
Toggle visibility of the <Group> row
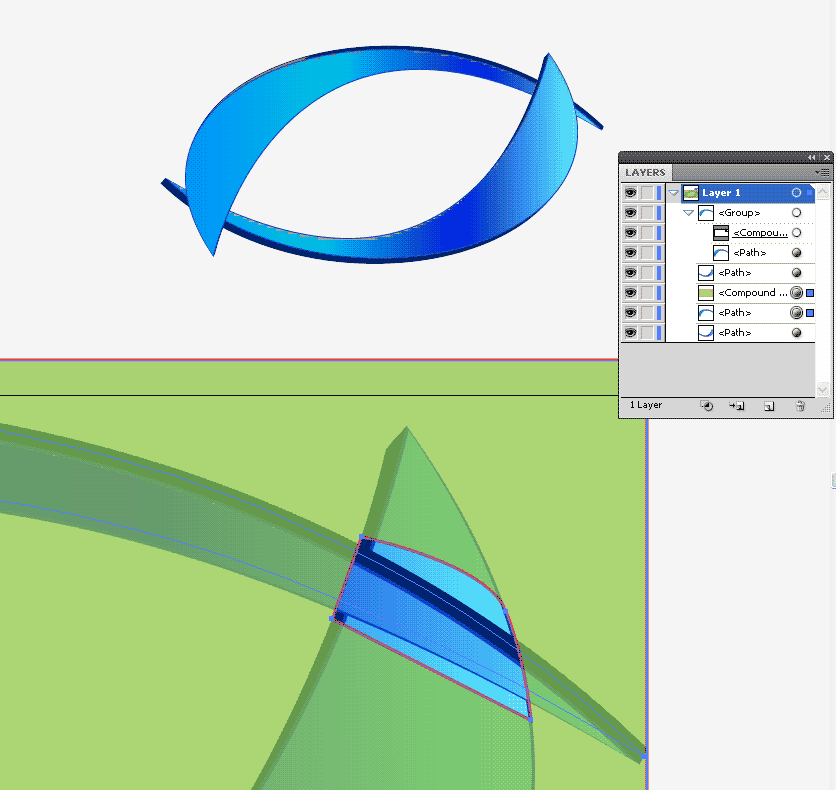point(630,213)
